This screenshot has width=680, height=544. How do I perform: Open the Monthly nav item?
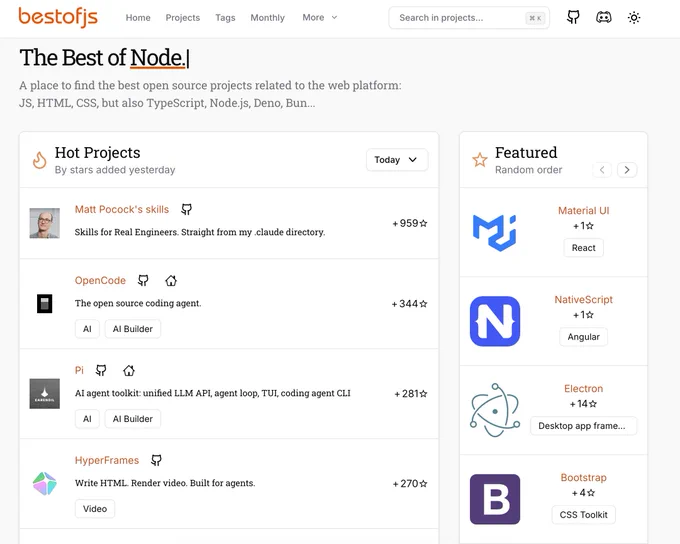point(268,18)
